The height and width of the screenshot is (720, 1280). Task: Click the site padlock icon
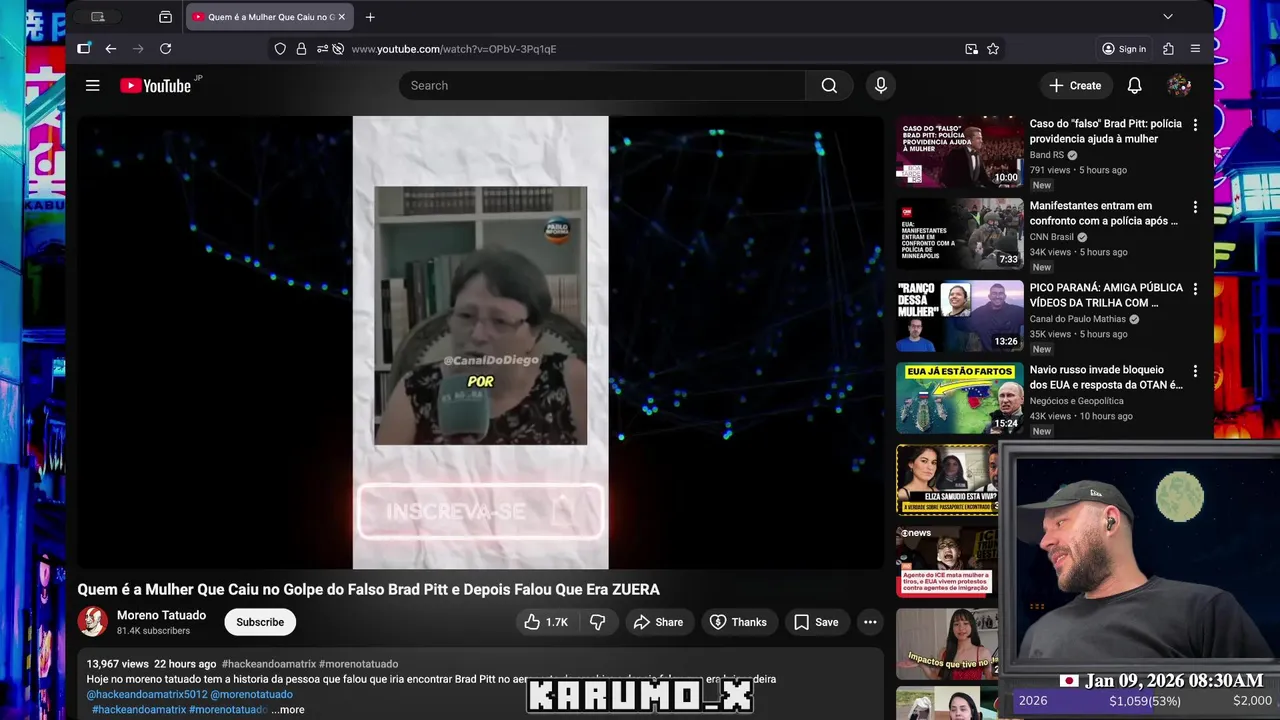click(x=301, y=49)
